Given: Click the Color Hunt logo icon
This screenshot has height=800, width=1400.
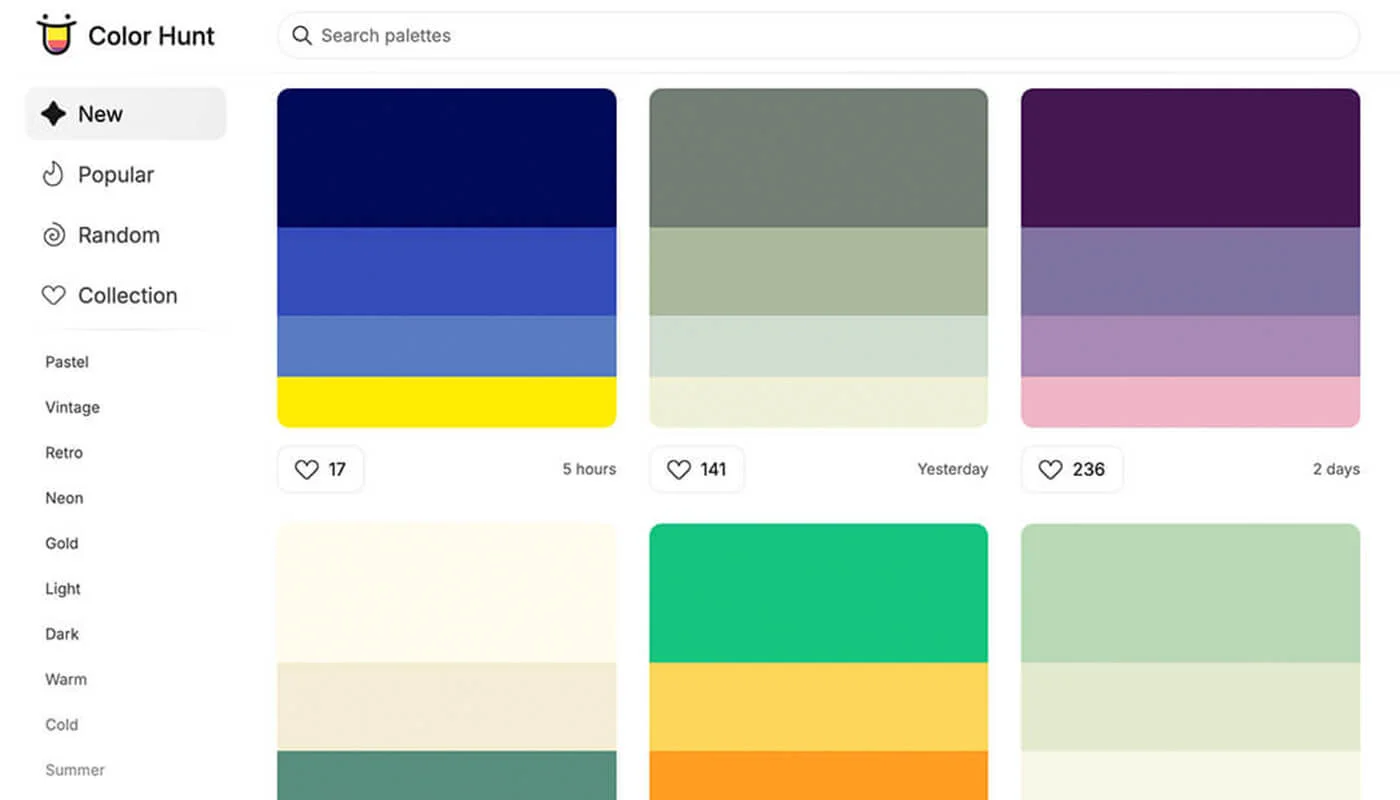Looking at the screenshot, I should (56, 35).
